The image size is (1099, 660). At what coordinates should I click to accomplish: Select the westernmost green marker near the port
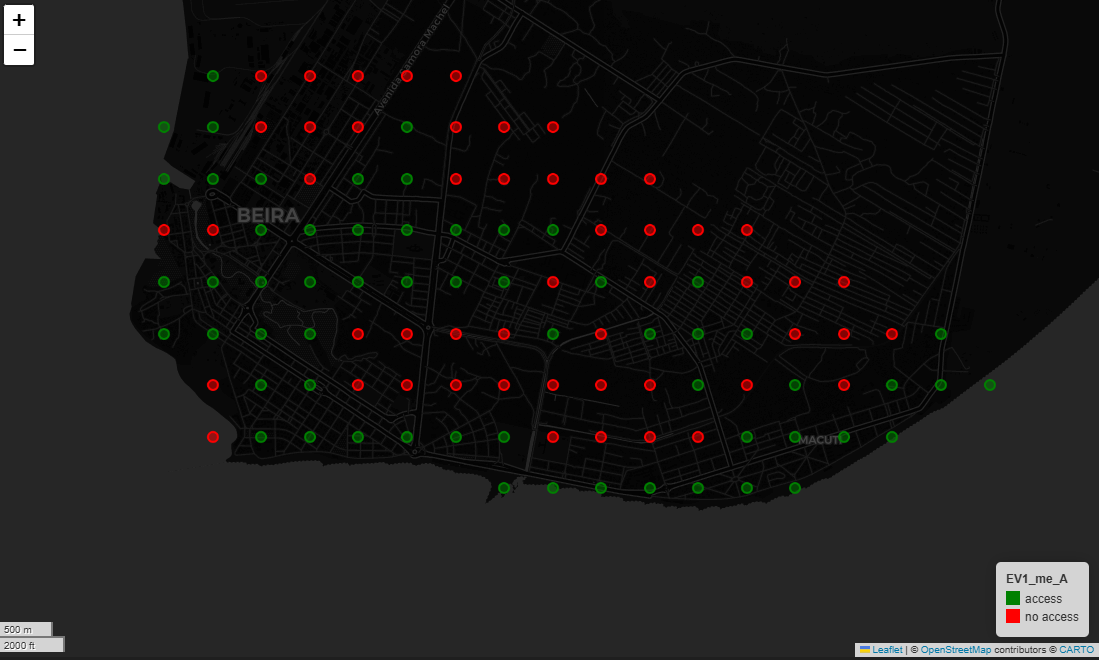tap(163, 126)
